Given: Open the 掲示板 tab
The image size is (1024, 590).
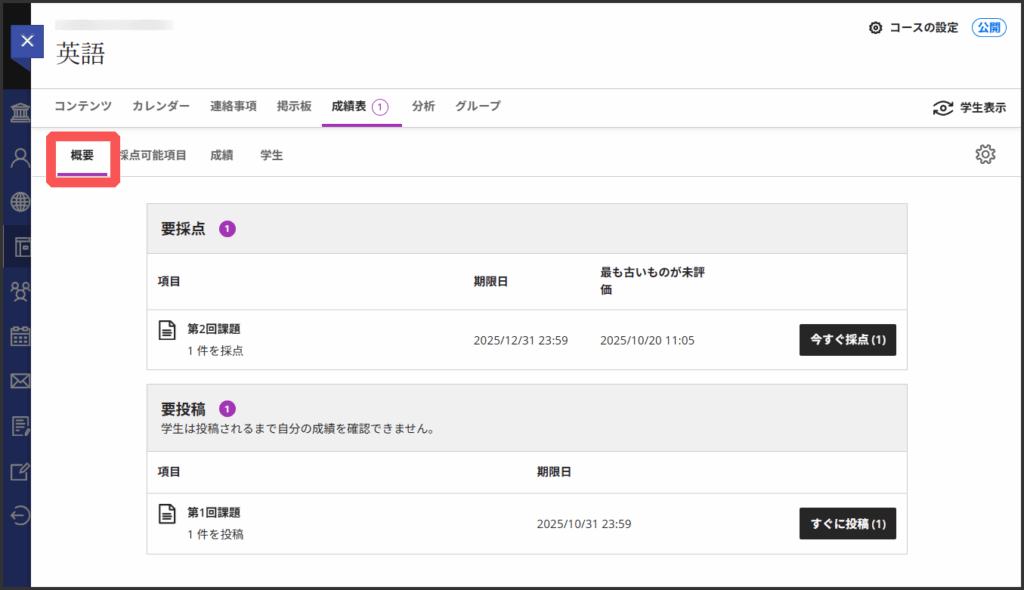Looking at the screenshot, I should coord(294,106).
